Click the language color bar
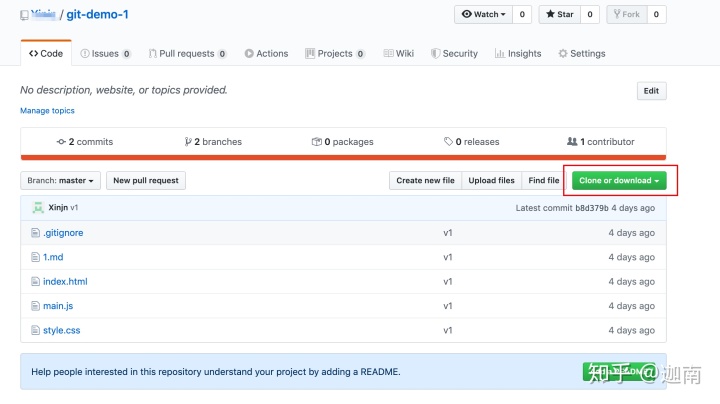Viewport: 720px width, 404px height. 343,157
